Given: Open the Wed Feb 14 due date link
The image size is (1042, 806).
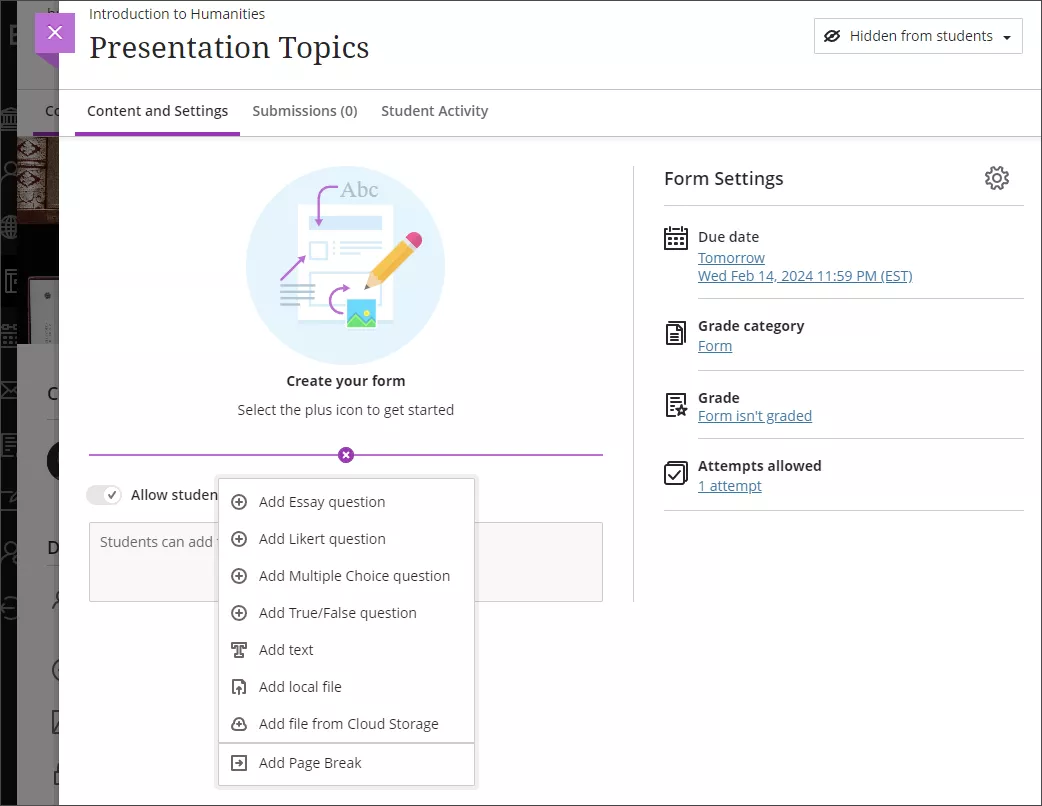Looking at the screenshot, I should pos(805,276).
